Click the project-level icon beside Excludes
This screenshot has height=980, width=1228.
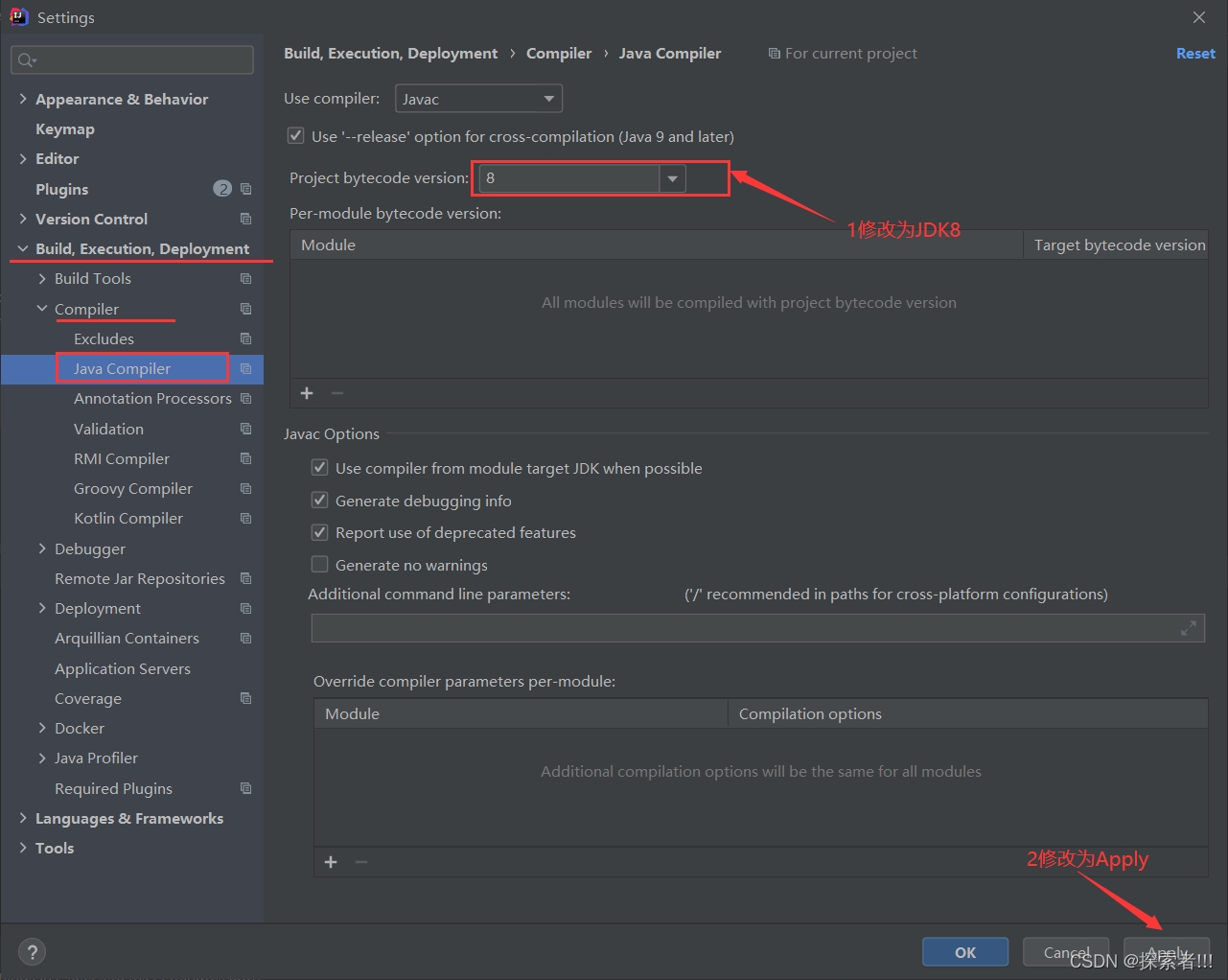point(246,338)
